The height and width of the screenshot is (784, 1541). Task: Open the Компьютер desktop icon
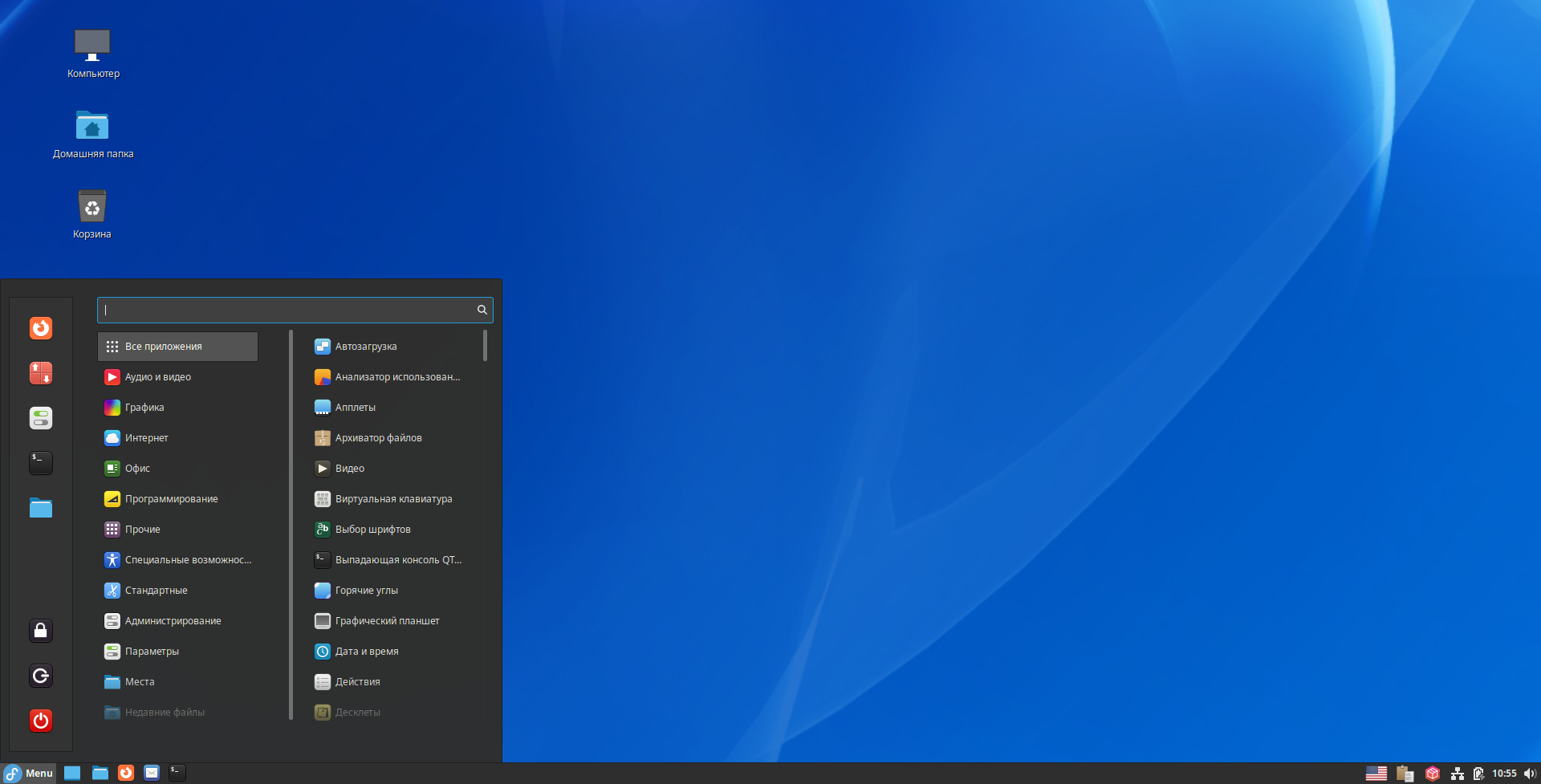coord(92,46)
